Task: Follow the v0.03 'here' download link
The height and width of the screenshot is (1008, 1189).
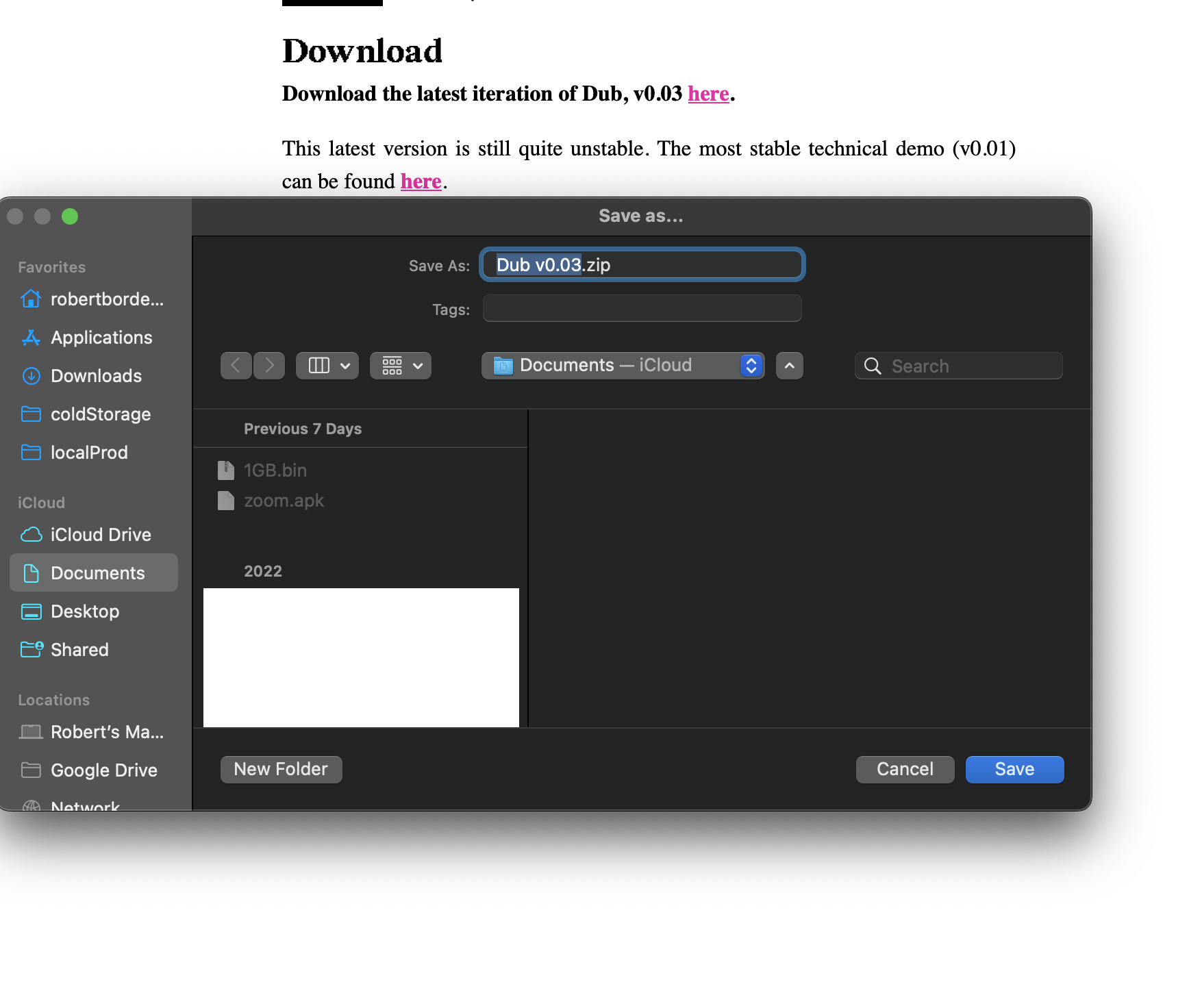Action: coord(708,93)
